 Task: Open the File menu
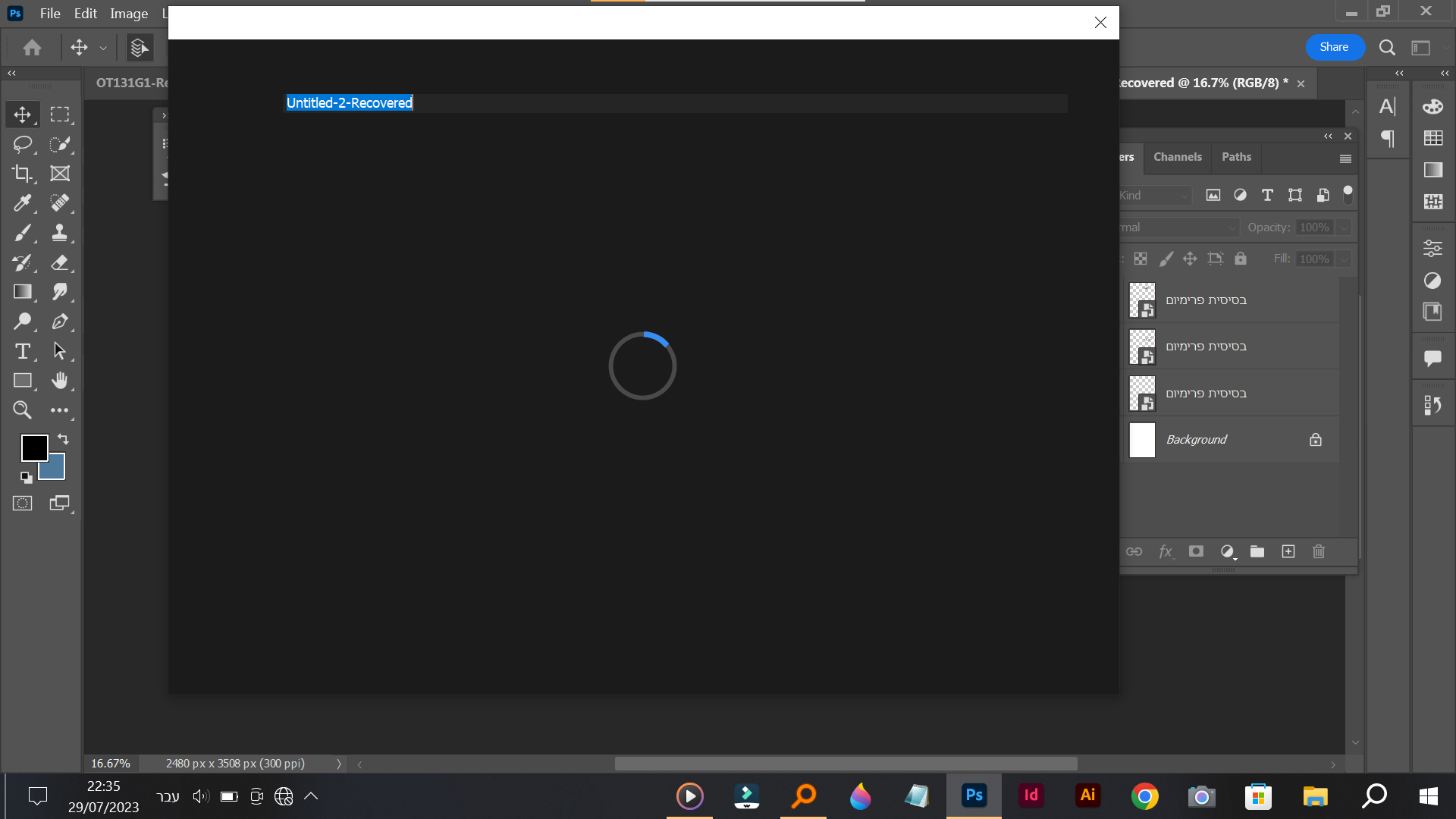(x=50, y=14)
